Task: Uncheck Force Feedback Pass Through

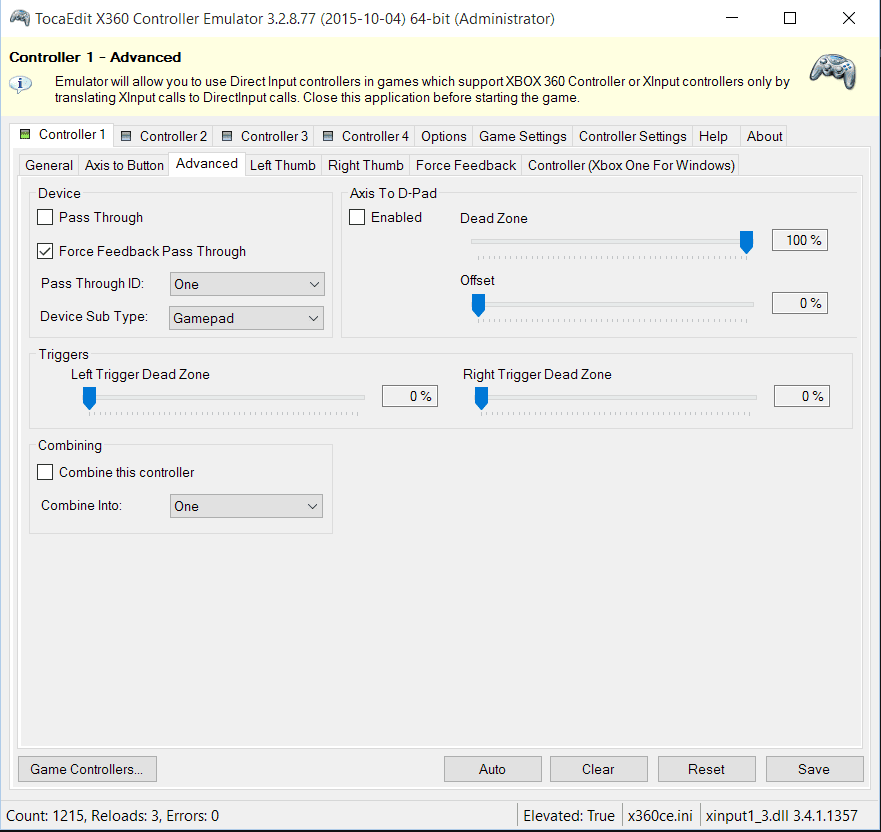Action: [x=45, y=251]
